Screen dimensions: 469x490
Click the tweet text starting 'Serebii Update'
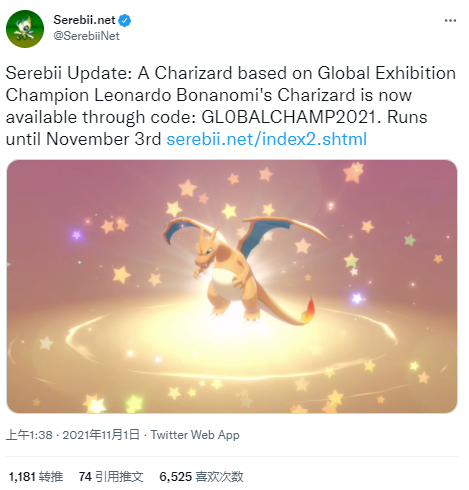[231, 106]
